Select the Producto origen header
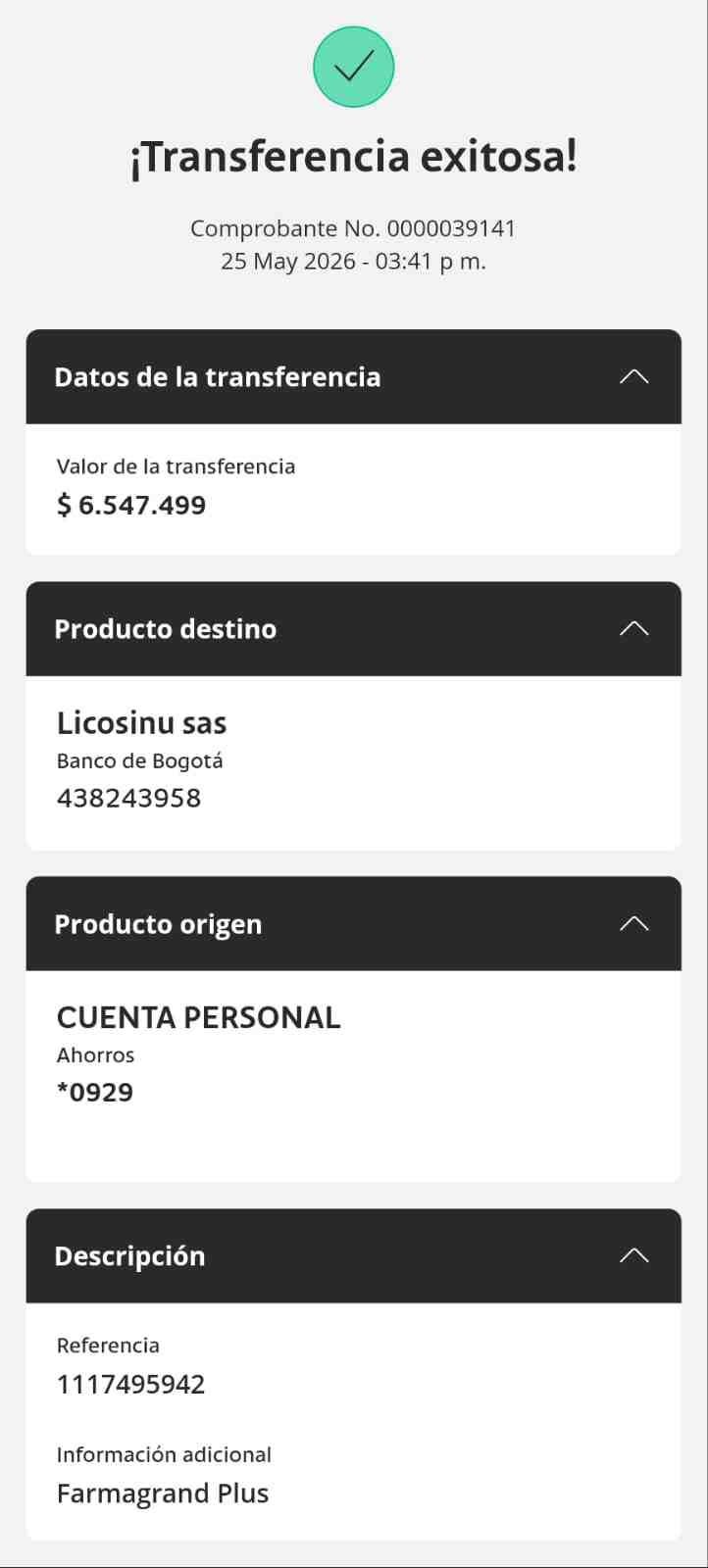The height and width of the screenshot is (1568, 708). click(353, 923)
